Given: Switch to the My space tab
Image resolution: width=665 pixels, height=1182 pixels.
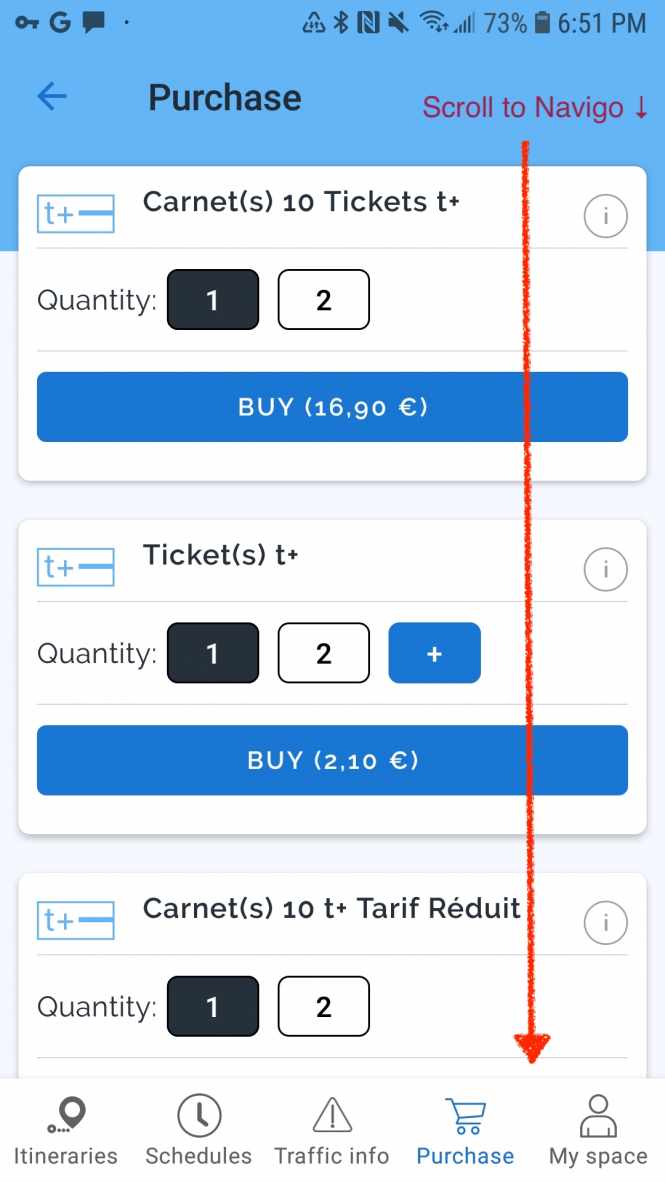Looking at the screenshot, I should (597, 1128).
